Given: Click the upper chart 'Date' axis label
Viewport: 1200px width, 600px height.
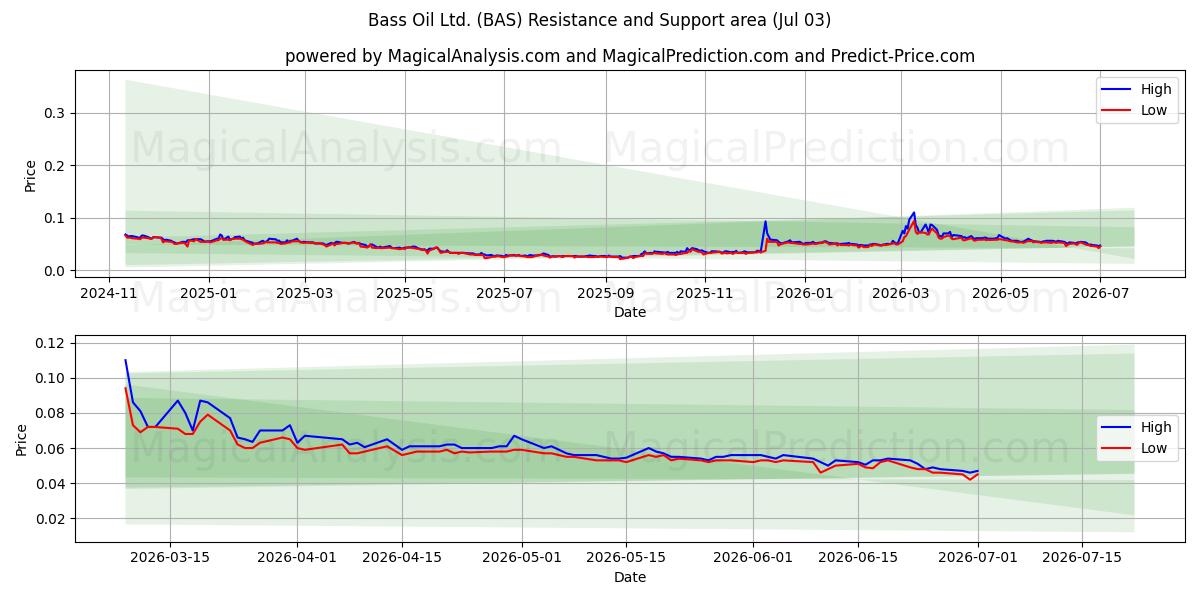Looking at the screenshot, I should tap(630, 312).
